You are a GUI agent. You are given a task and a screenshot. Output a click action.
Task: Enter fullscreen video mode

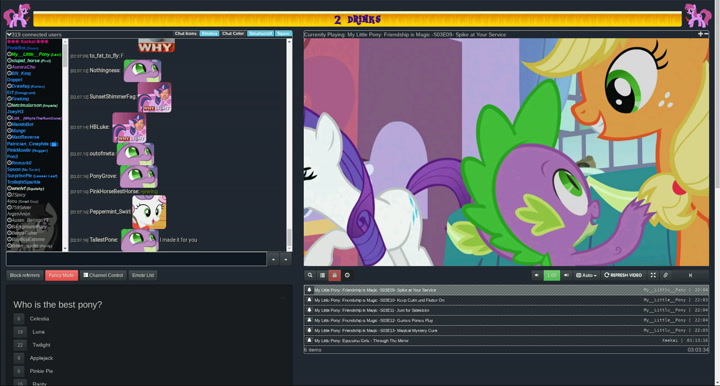(x=653, y=275)
